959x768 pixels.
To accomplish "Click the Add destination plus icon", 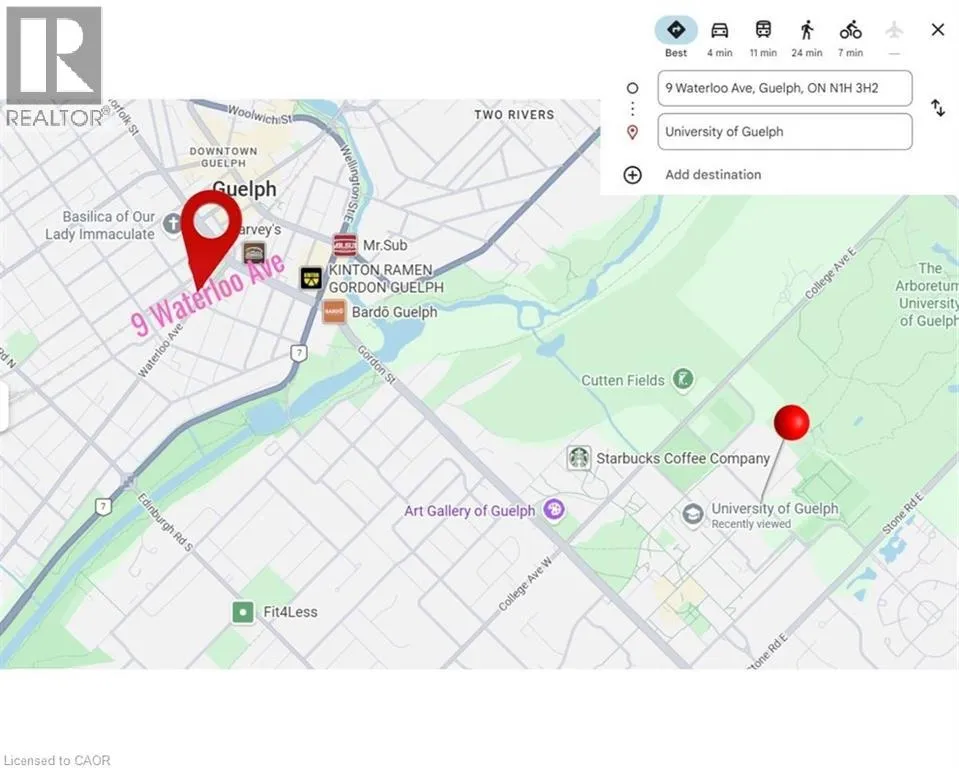I will click(632, 175).
